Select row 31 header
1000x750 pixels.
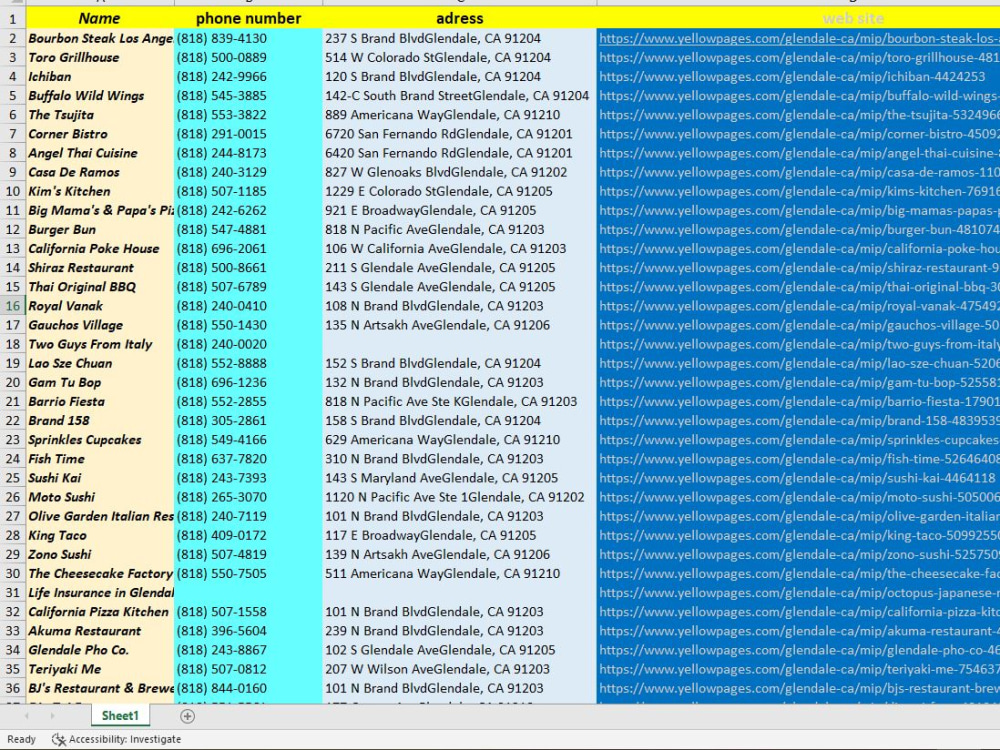pyautogui.click(x=13, y=592)
